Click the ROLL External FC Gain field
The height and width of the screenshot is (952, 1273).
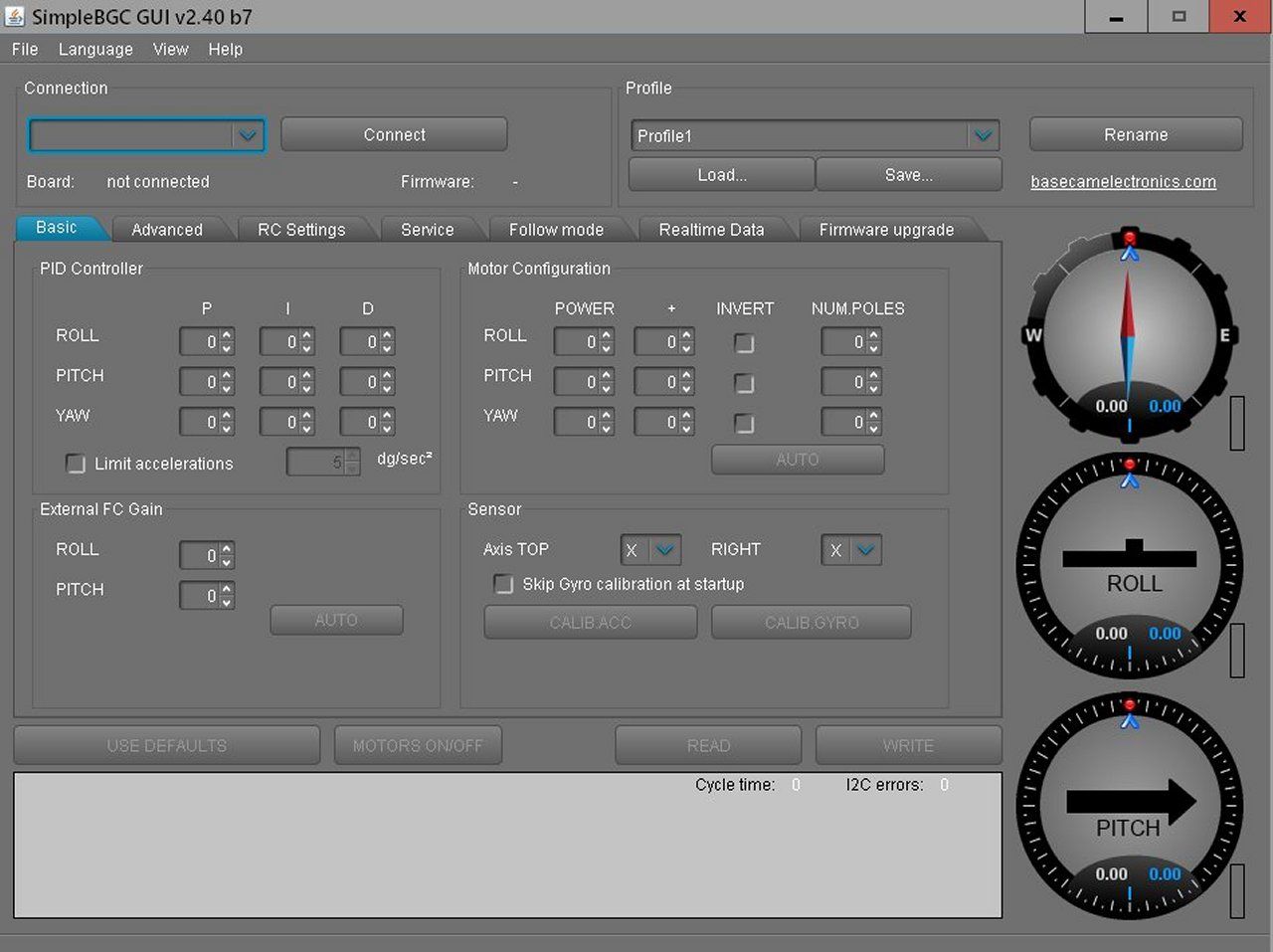click(199, 556)
